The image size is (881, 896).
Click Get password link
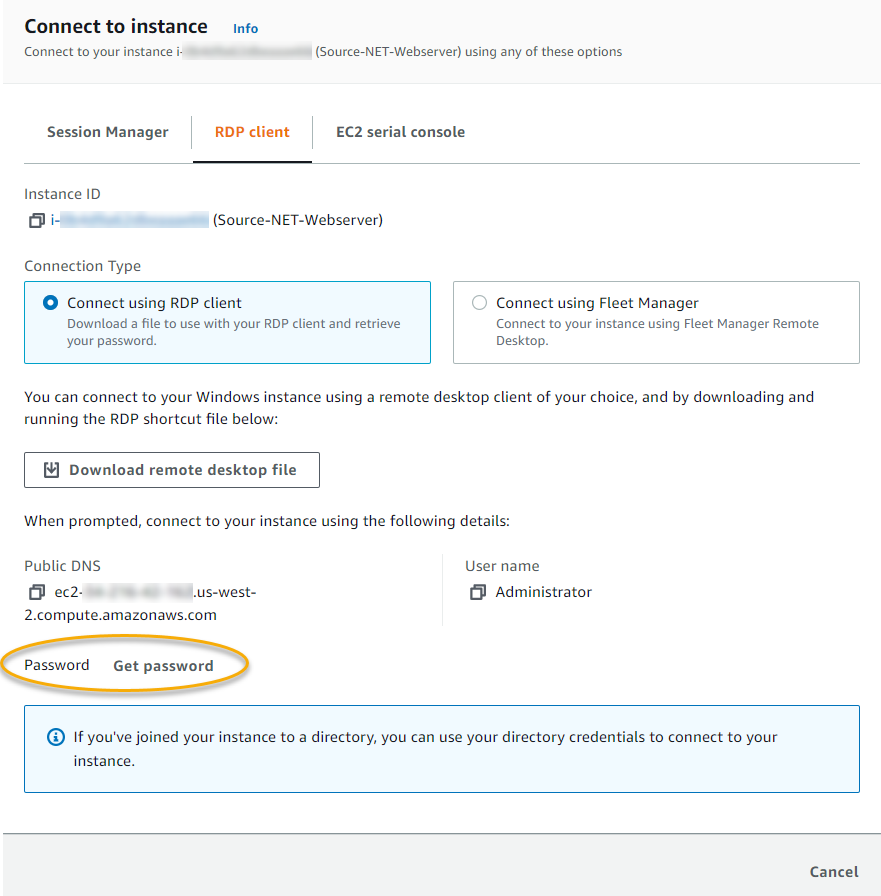click(163, 666)
